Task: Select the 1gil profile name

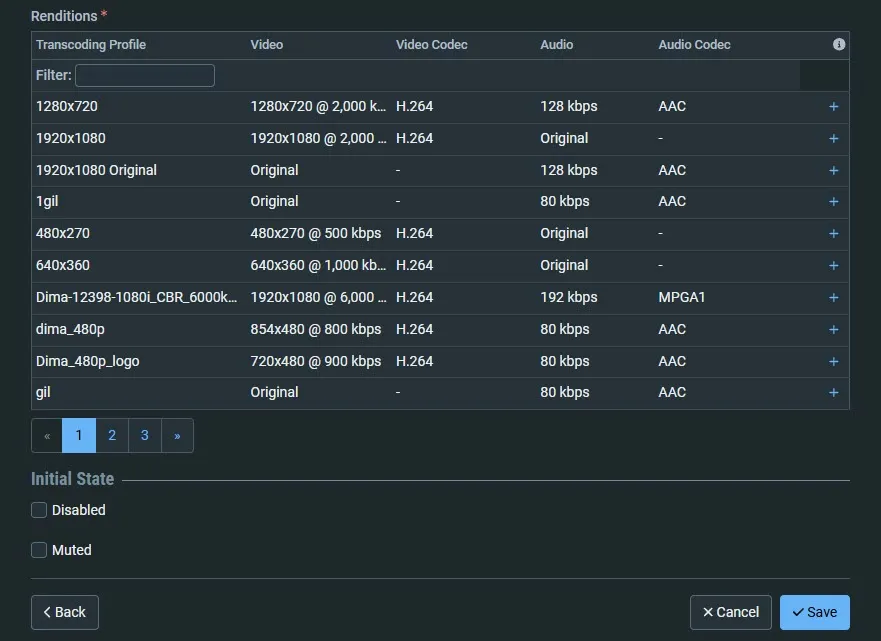Action: click(x=47, y=202)
